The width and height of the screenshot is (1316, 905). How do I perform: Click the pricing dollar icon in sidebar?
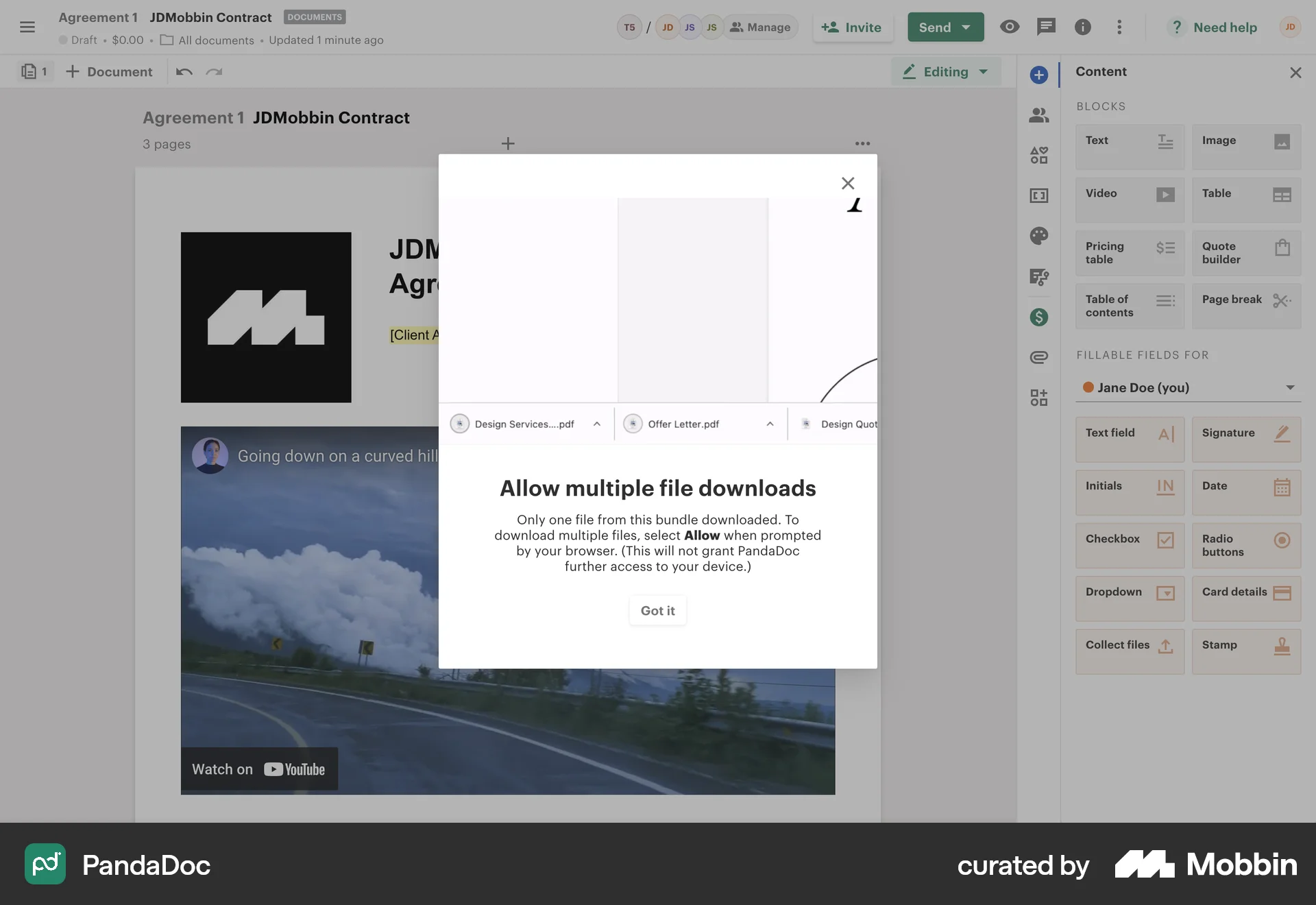pos(1038,317)
